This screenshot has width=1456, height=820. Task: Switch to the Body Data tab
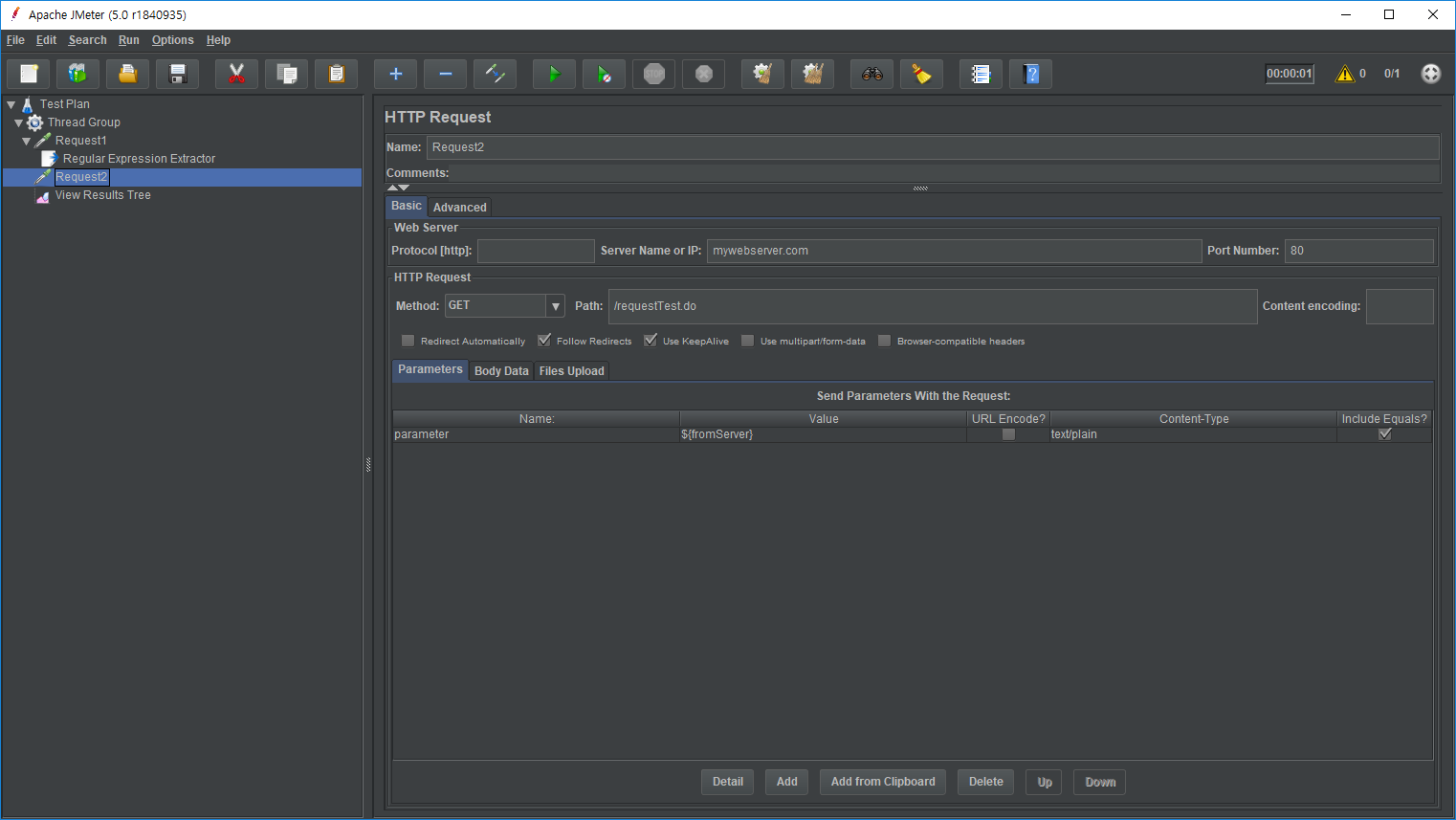pos(501,371)
